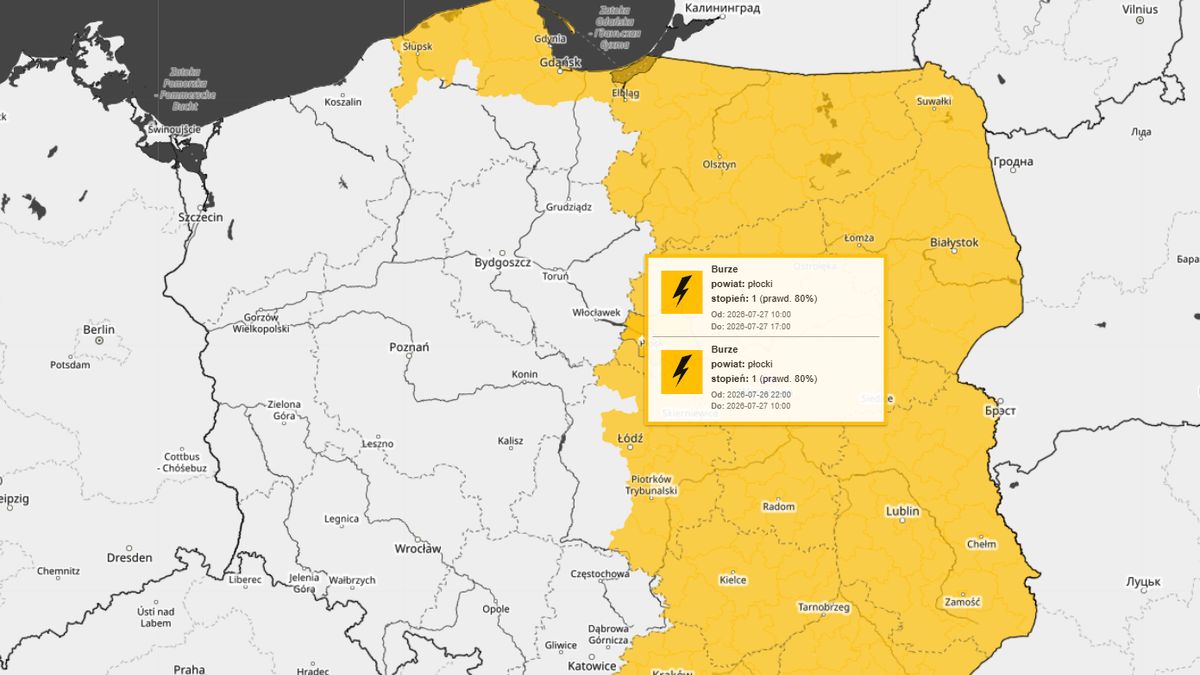Viewport: 1200px width, 675px height.
Task: Click the Gorzów Wielkopolski label
Action: pyautogui.click(x=261, y=322)
